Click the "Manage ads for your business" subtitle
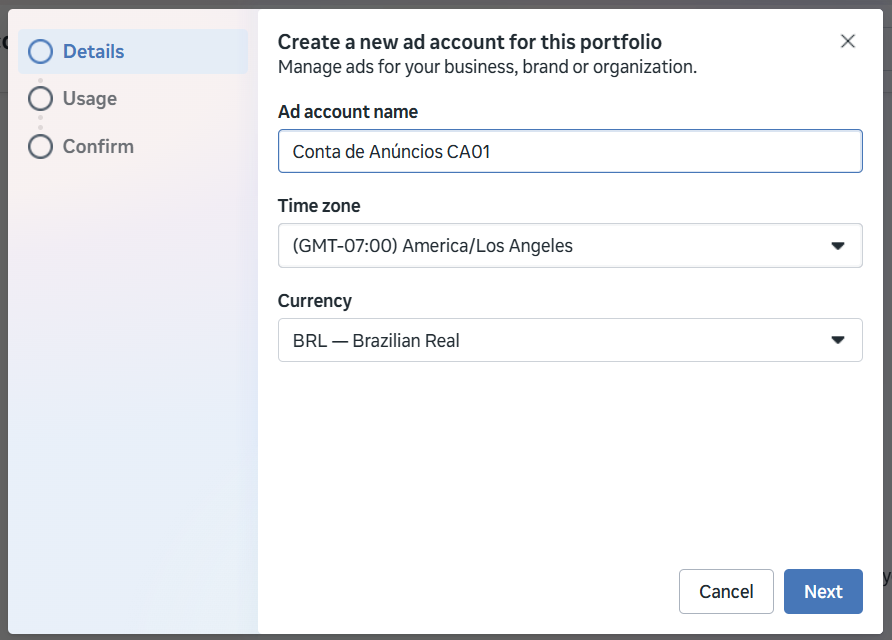This screenshot has width=892, height=640. pos(486,68)
